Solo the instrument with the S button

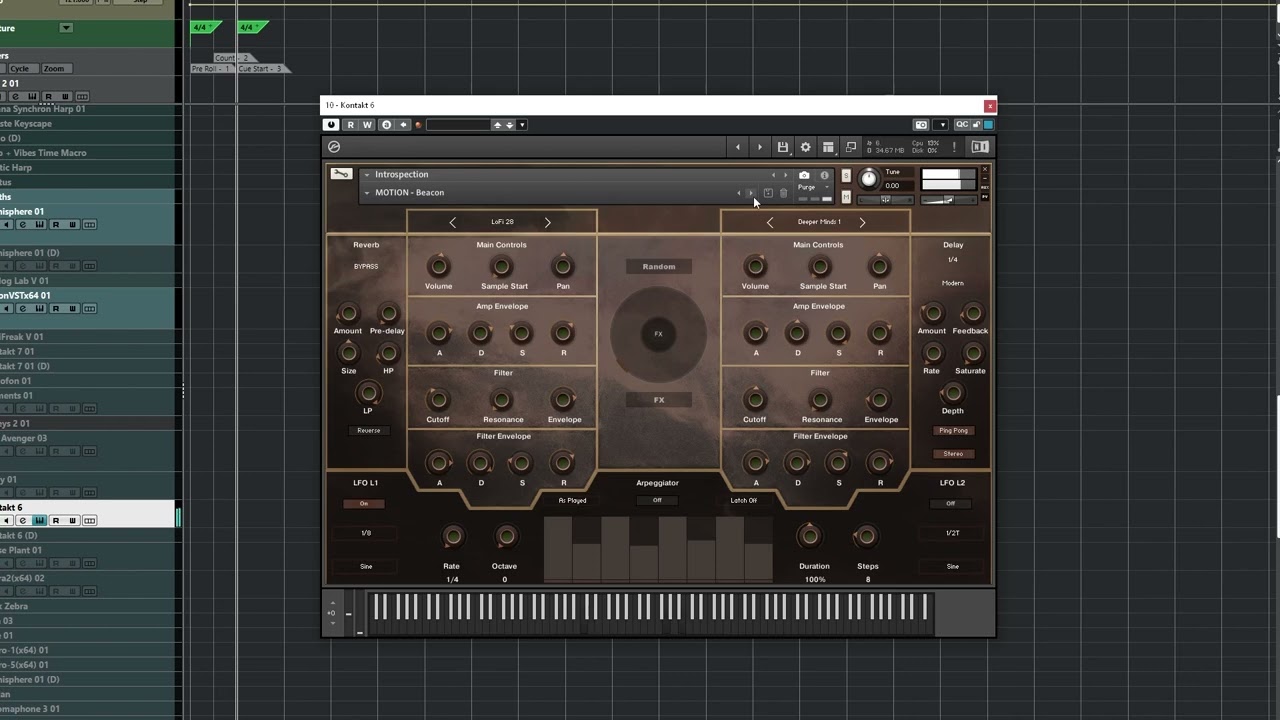pos(846,175)
